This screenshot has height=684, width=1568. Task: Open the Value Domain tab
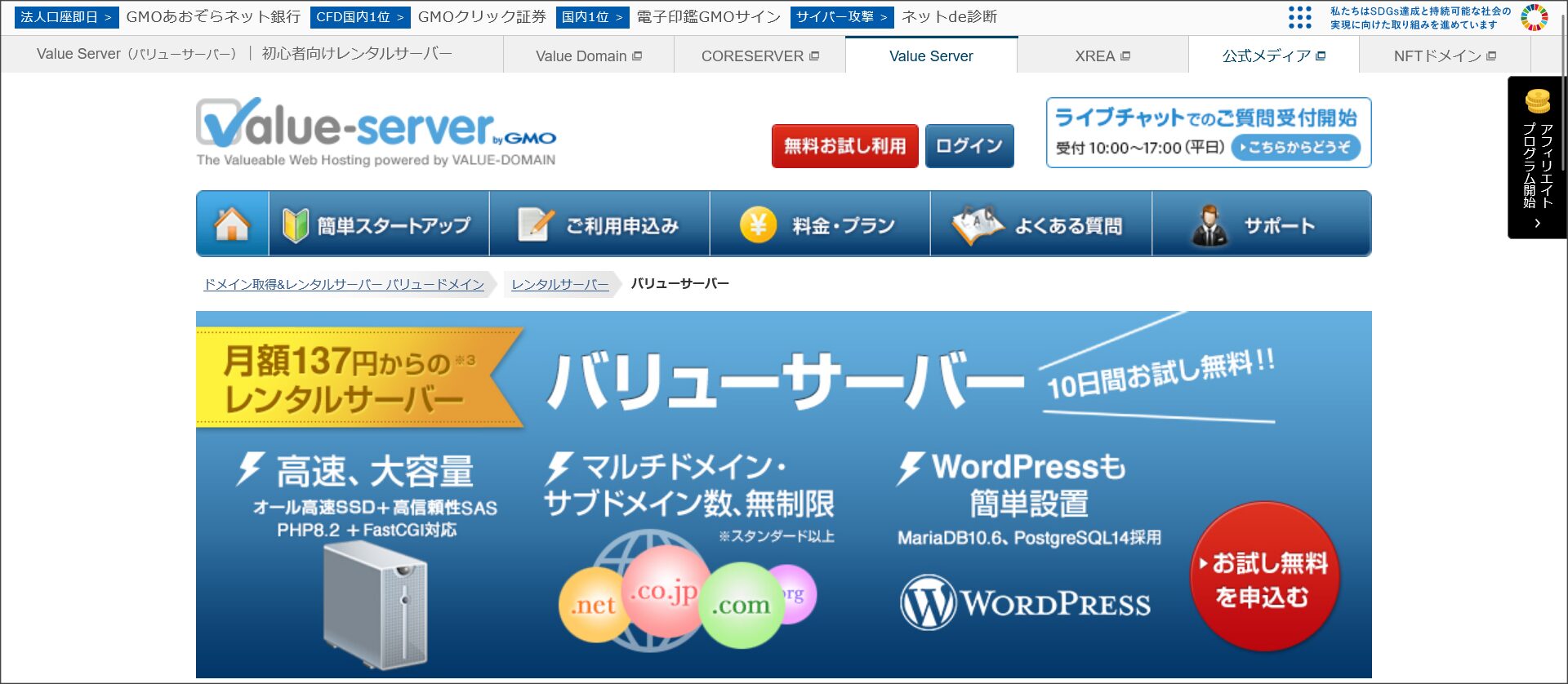(589, 56)
